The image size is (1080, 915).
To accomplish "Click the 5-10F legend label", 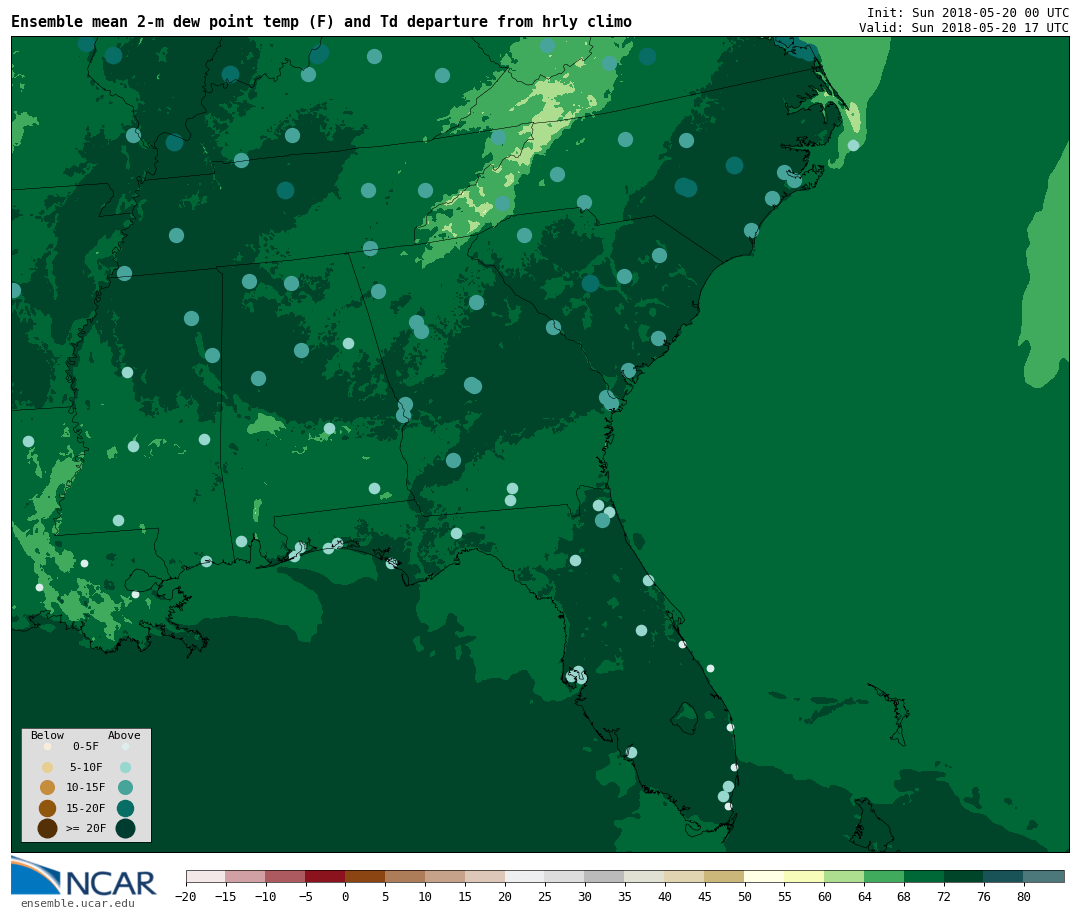I will tap(85, 767).
